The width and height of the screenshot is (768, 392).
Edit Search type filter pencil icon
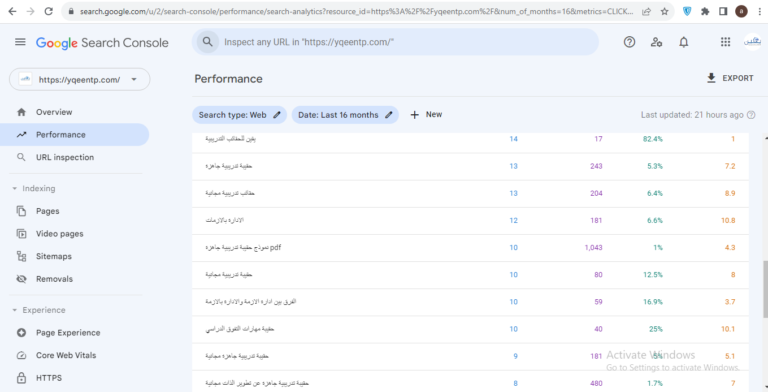click(277, 115)
